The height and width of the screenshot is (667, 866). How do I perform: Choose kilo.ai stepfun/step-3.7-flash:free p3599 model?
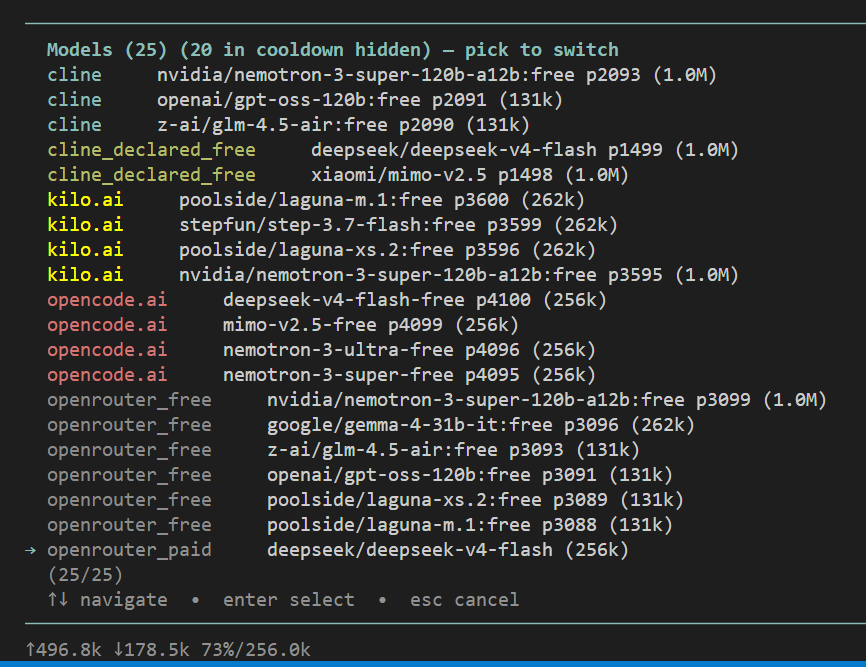(x=332, y=225)
